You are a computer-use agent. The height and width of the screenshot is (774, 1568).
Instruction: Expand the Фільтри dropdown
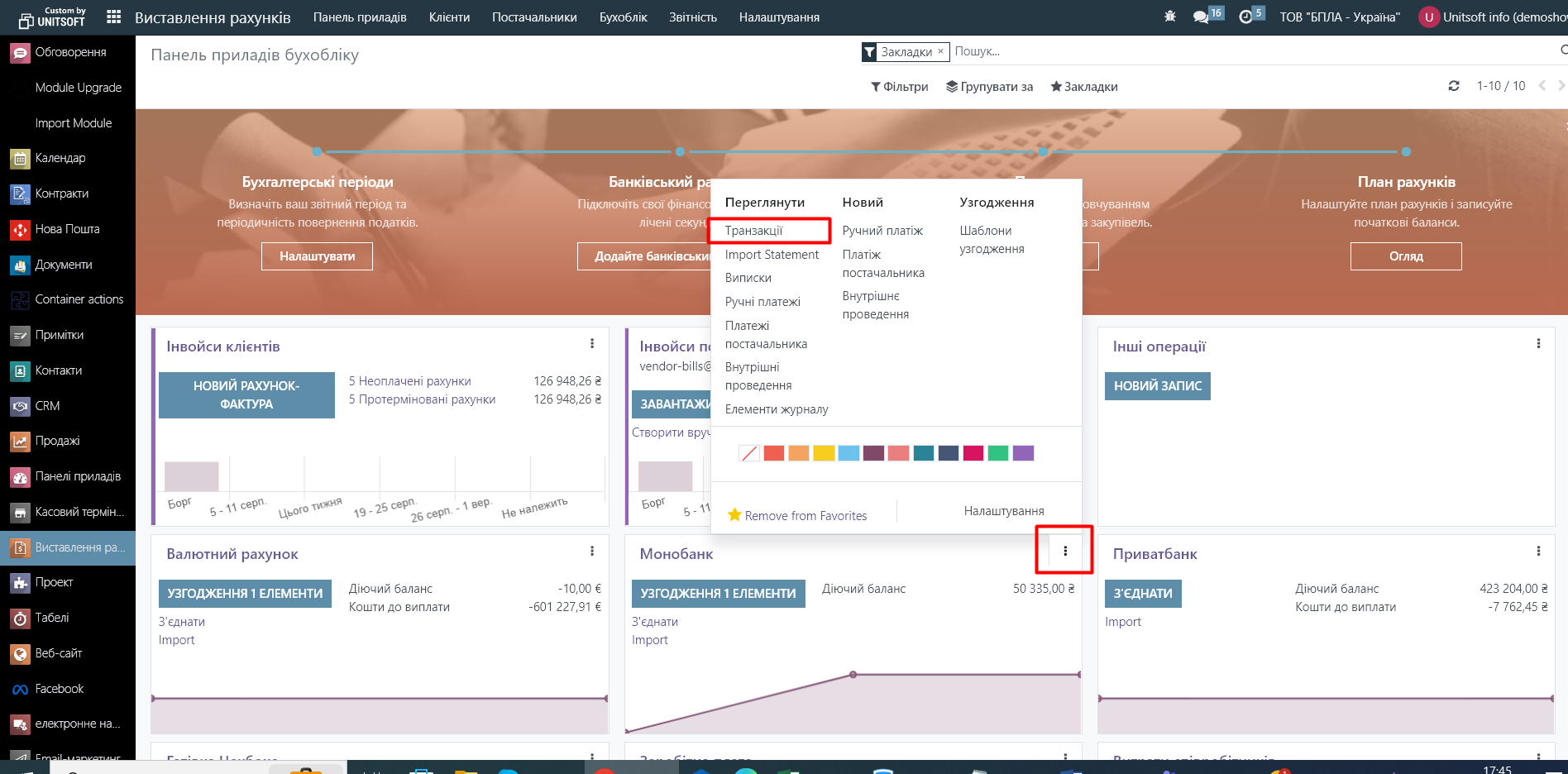tap(900, 87)
